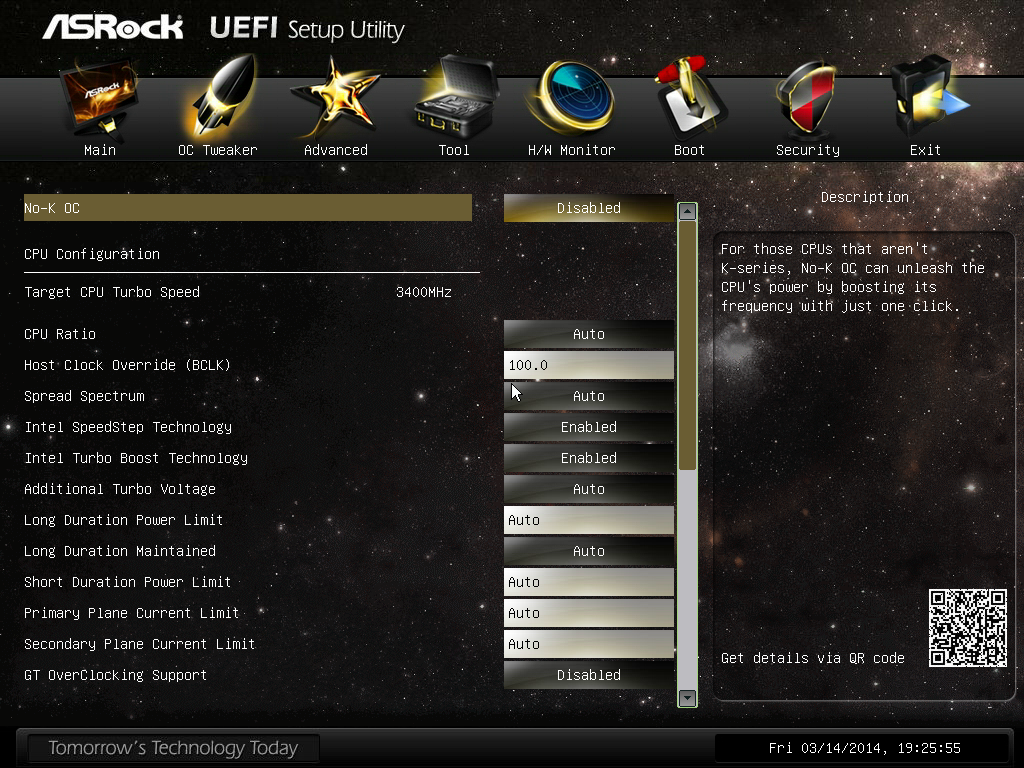1024x768 pixels.
Task: Open the No-K OC Disabled dropdown
Action: click(x=588, y=208)
